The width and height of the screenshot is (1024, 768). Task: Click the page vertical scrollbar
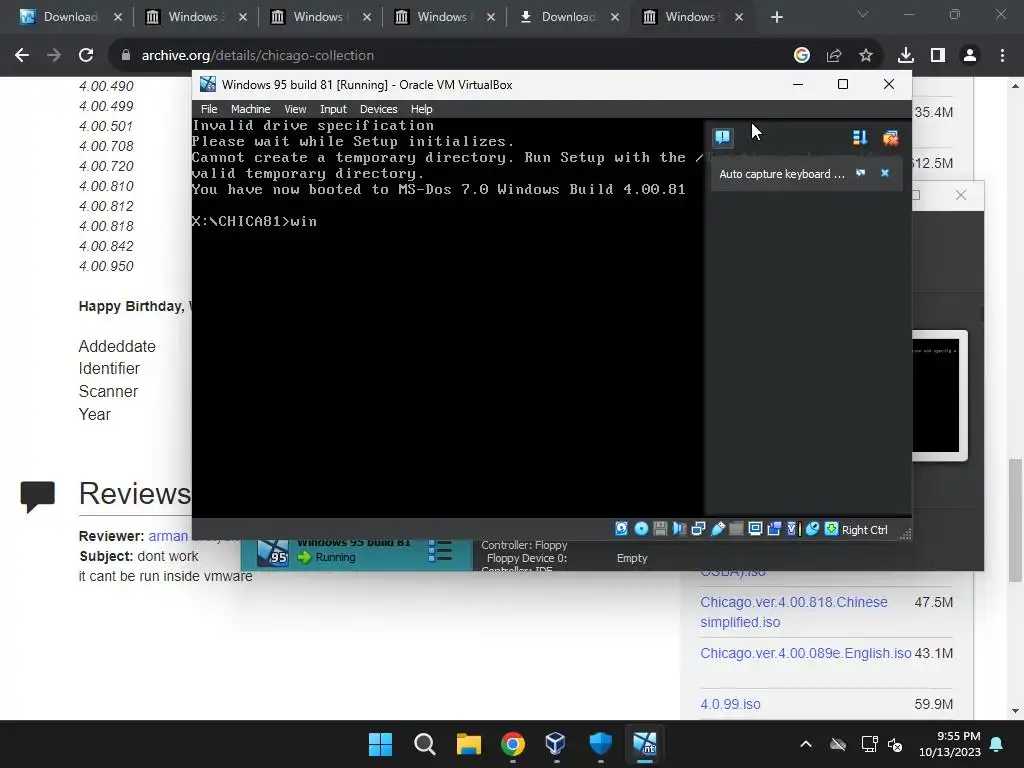[x=1015, y=520]
